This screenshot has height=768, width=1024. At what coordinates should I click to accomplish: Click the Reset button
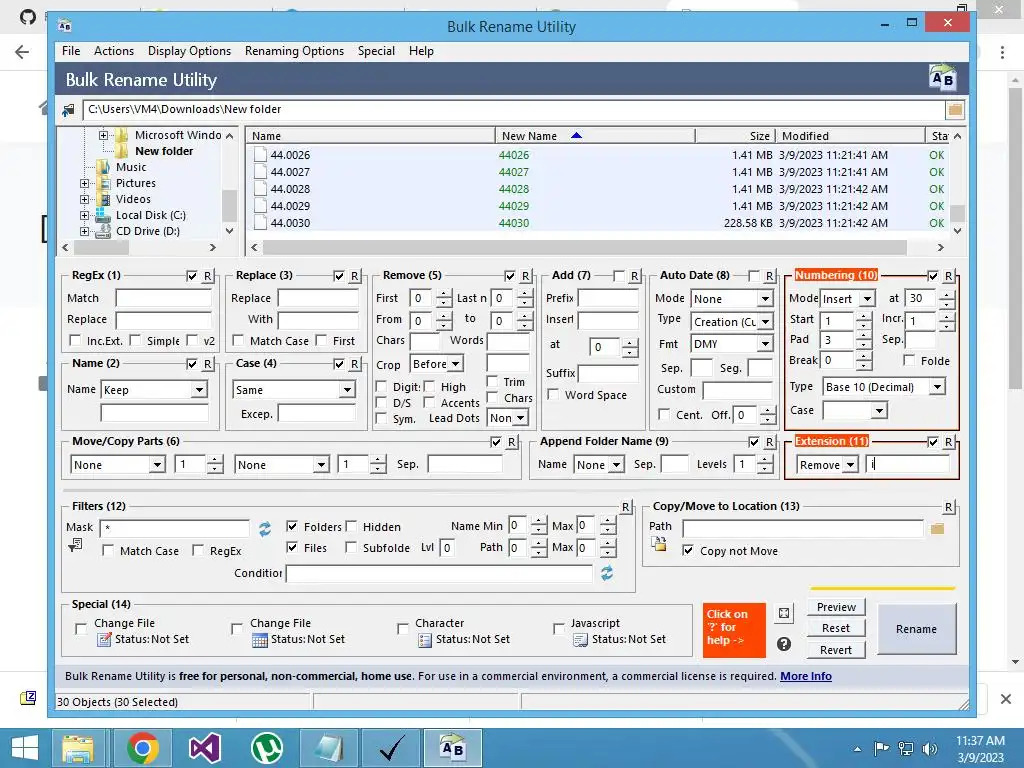[836, 628]
